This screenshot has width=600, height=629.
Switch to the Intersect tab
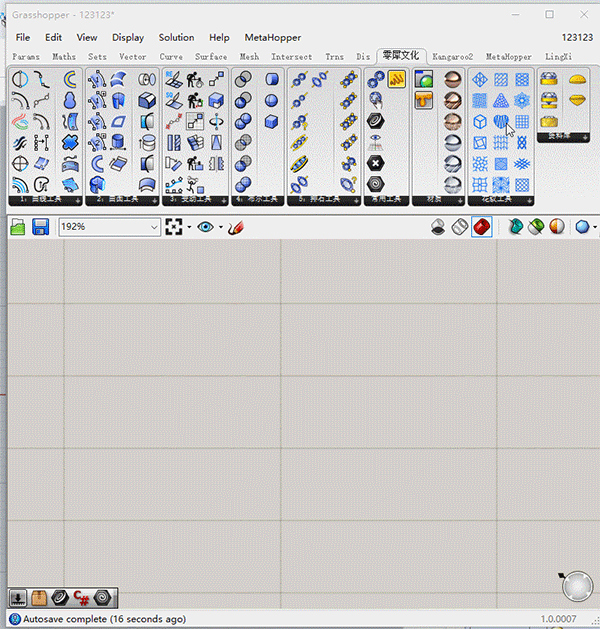click(292, 57)
